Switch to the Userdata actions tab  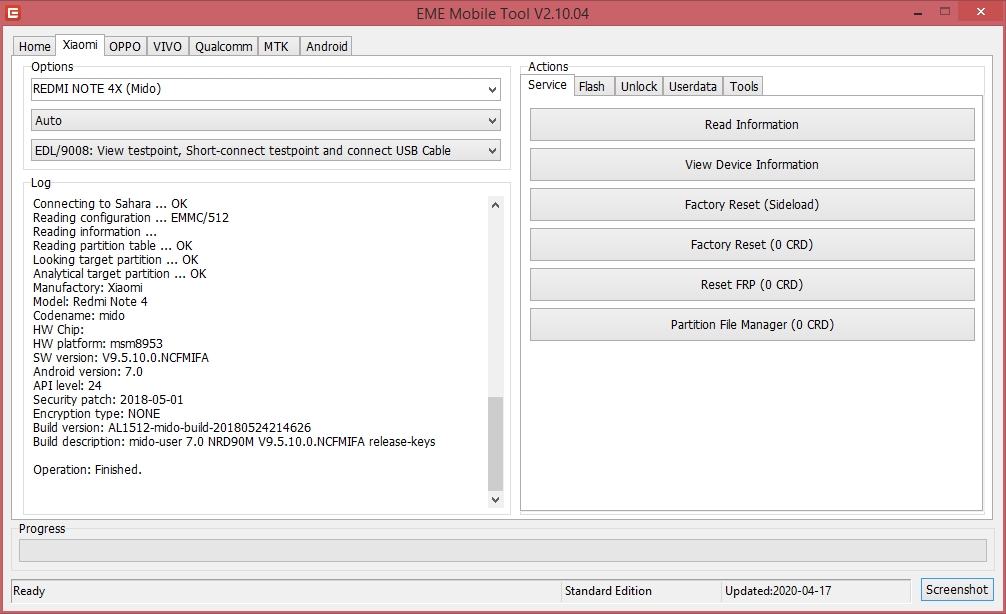[x=693, y=86]
